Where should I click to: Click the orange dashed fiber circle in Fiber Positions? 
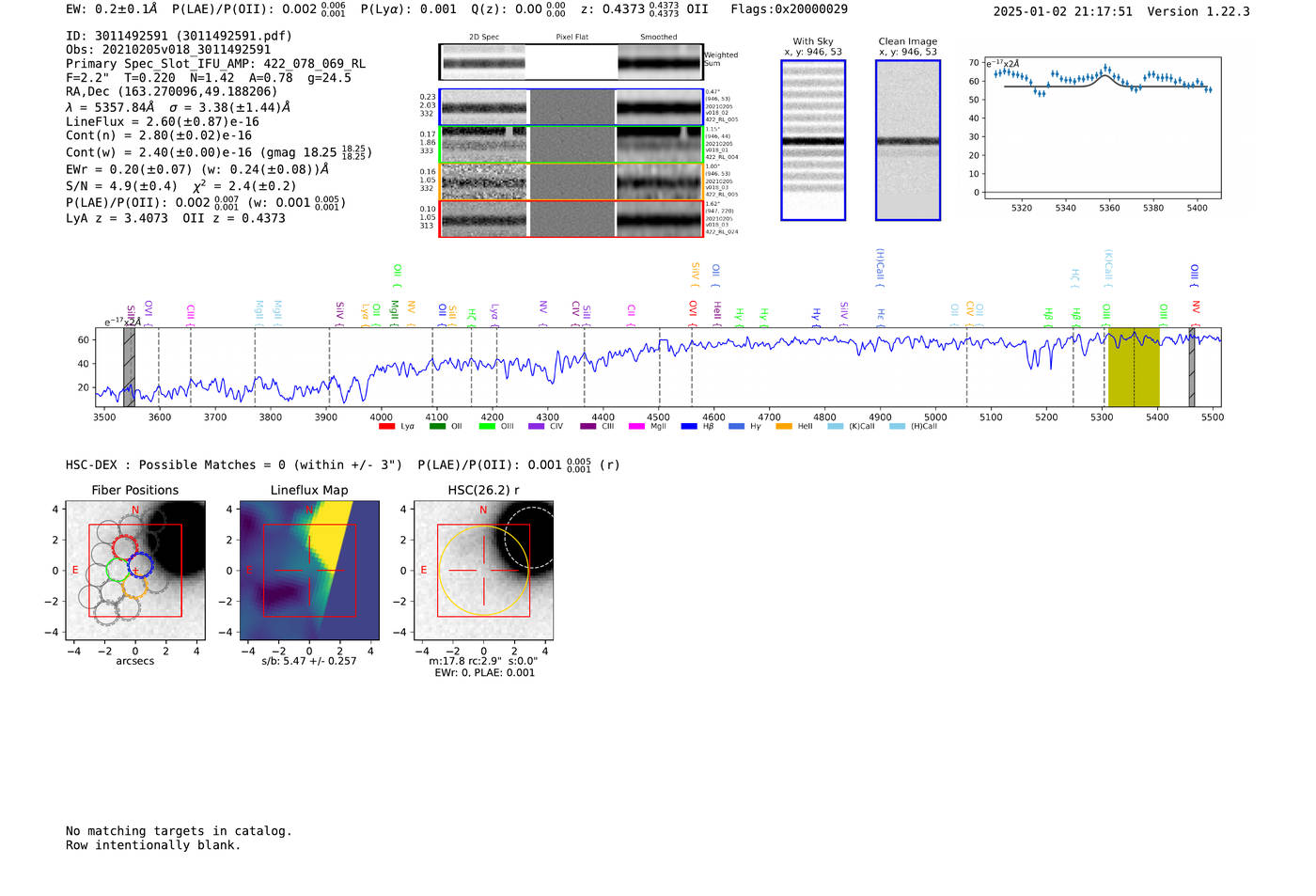pos(134,587)
